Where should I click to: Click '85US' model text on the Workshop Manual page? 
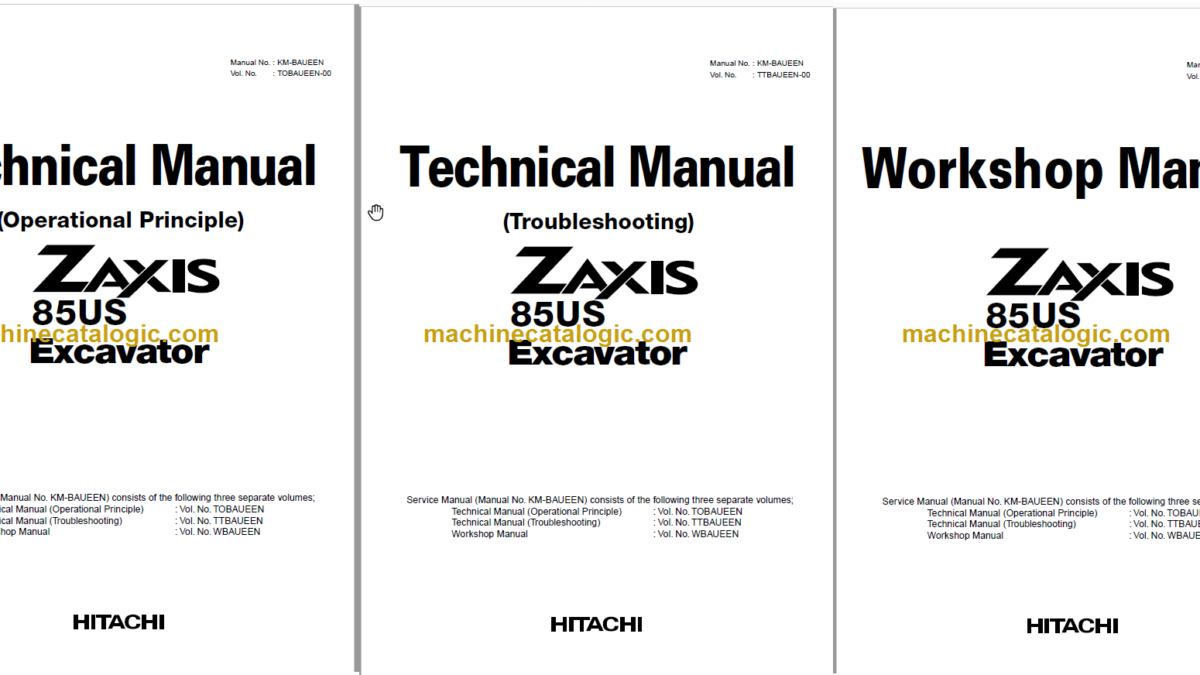click(1033, 316)
